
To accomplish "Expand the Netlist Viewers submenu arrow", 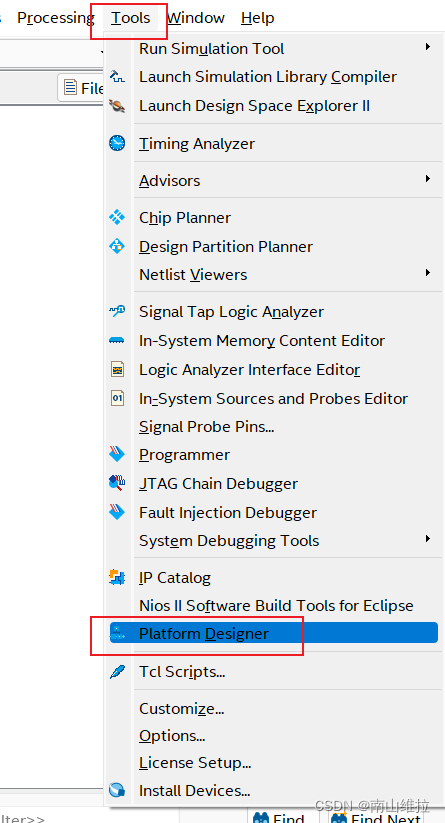I will [428, 273].
